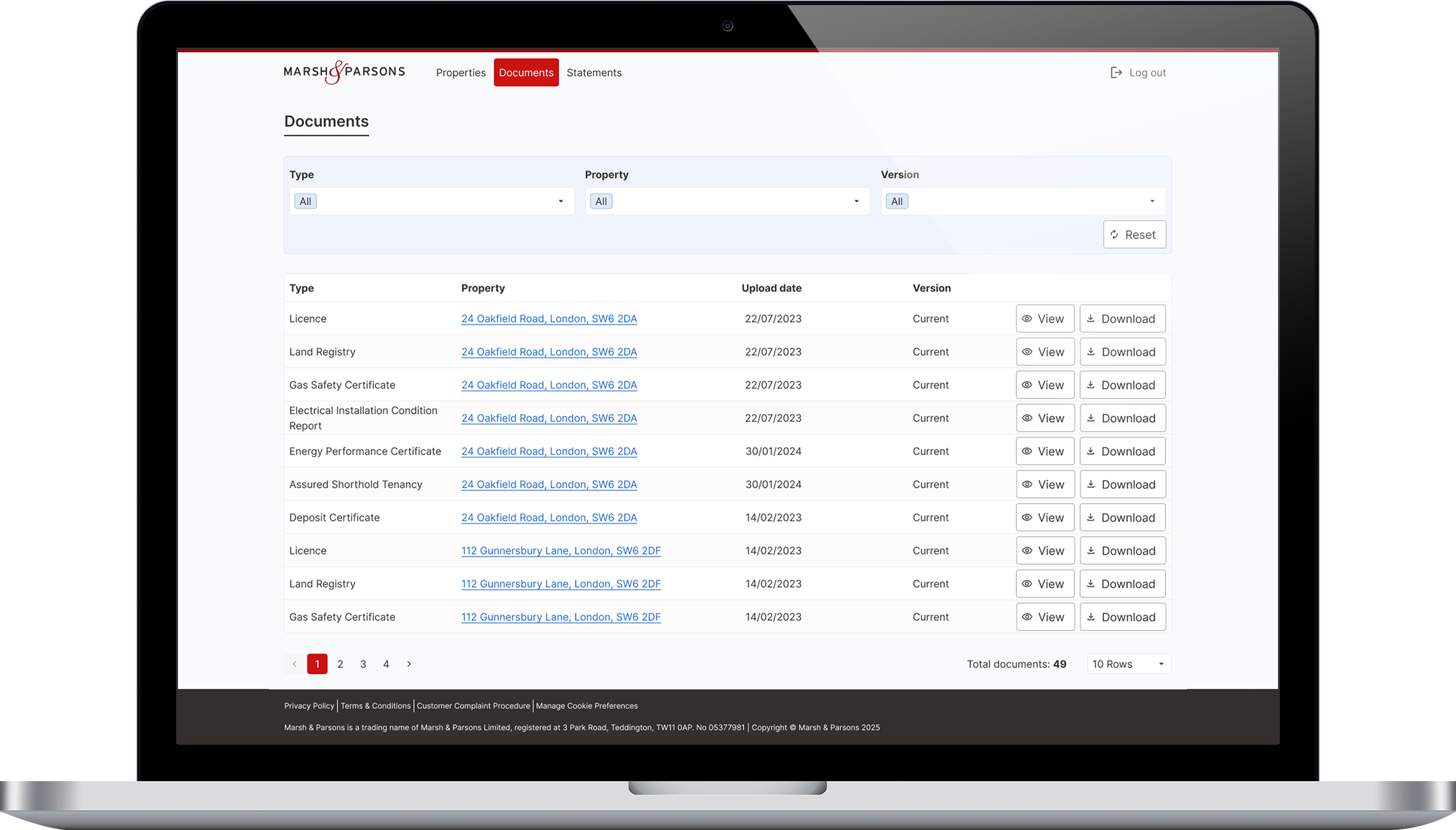View the Assured Shorthold Tenancy document

click(x=1044, y=485)
